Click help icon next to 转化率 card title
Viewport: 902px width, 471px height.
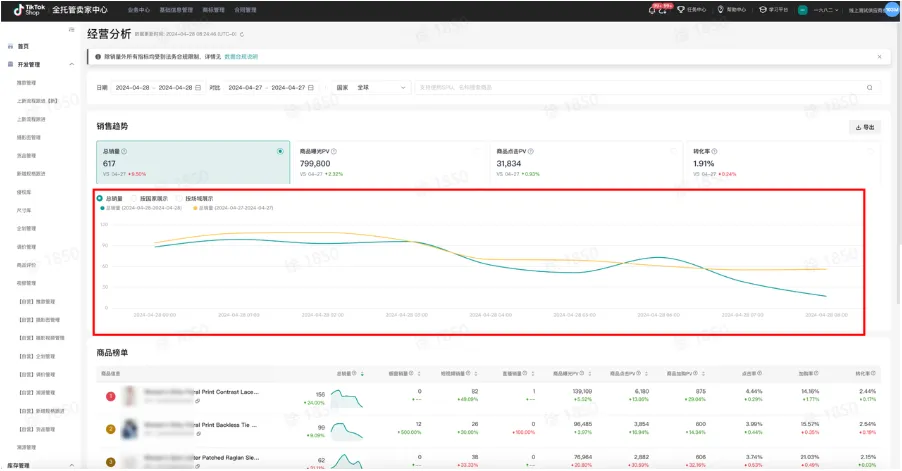[x=714, y=151]
